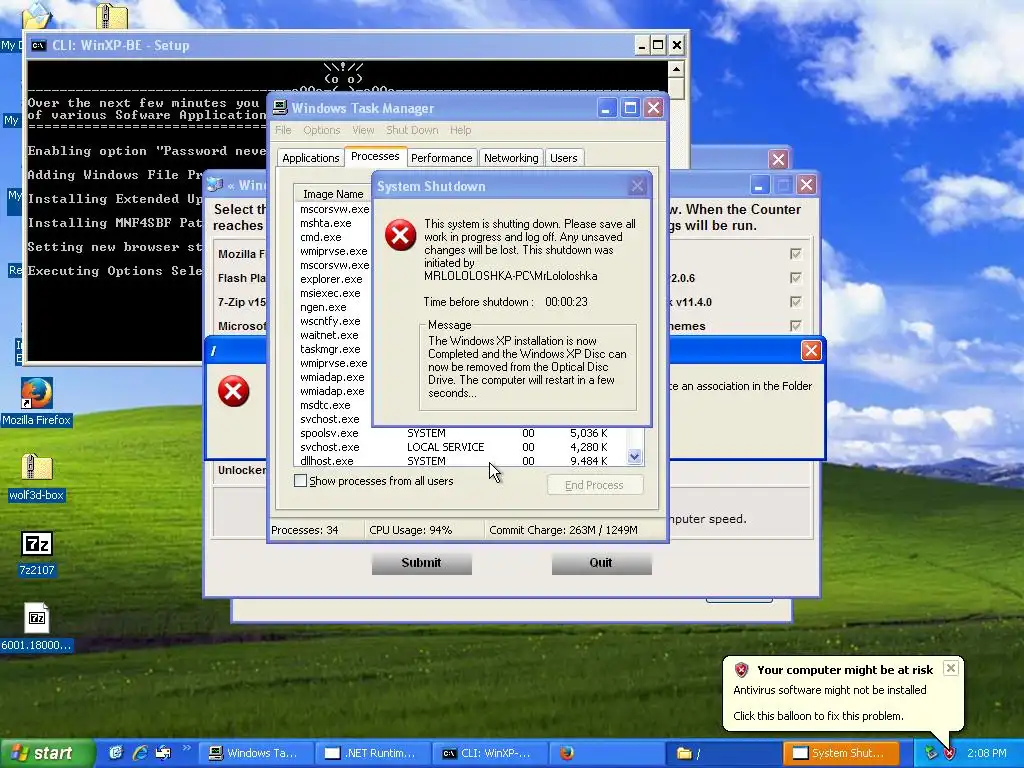Launch Internet Explorer from quick launch
Viewport: 1024px width, 768px height.
140,753
